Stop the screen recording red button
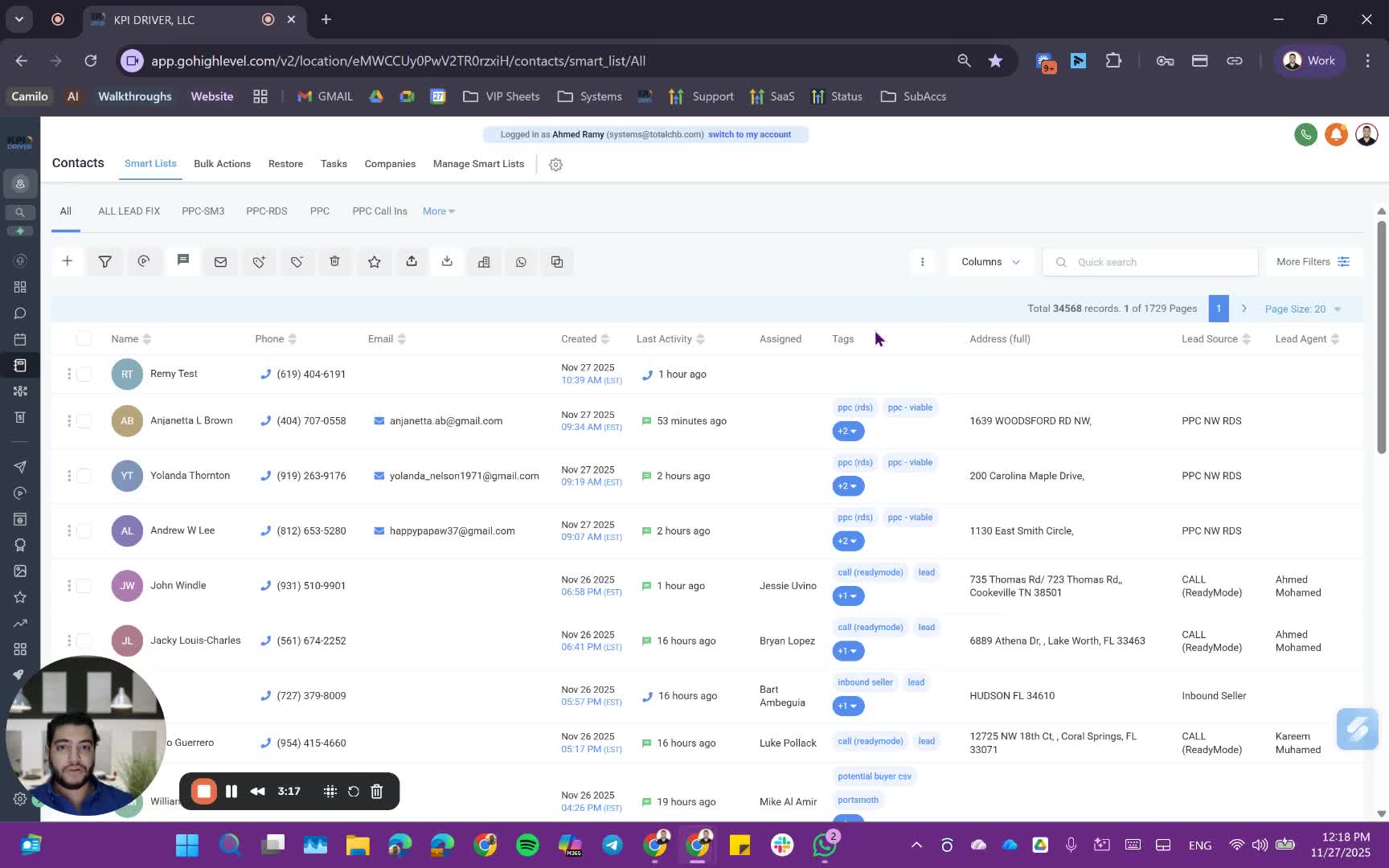The image size is (1389, 868). pyautogui.click(x=203, y=791)
